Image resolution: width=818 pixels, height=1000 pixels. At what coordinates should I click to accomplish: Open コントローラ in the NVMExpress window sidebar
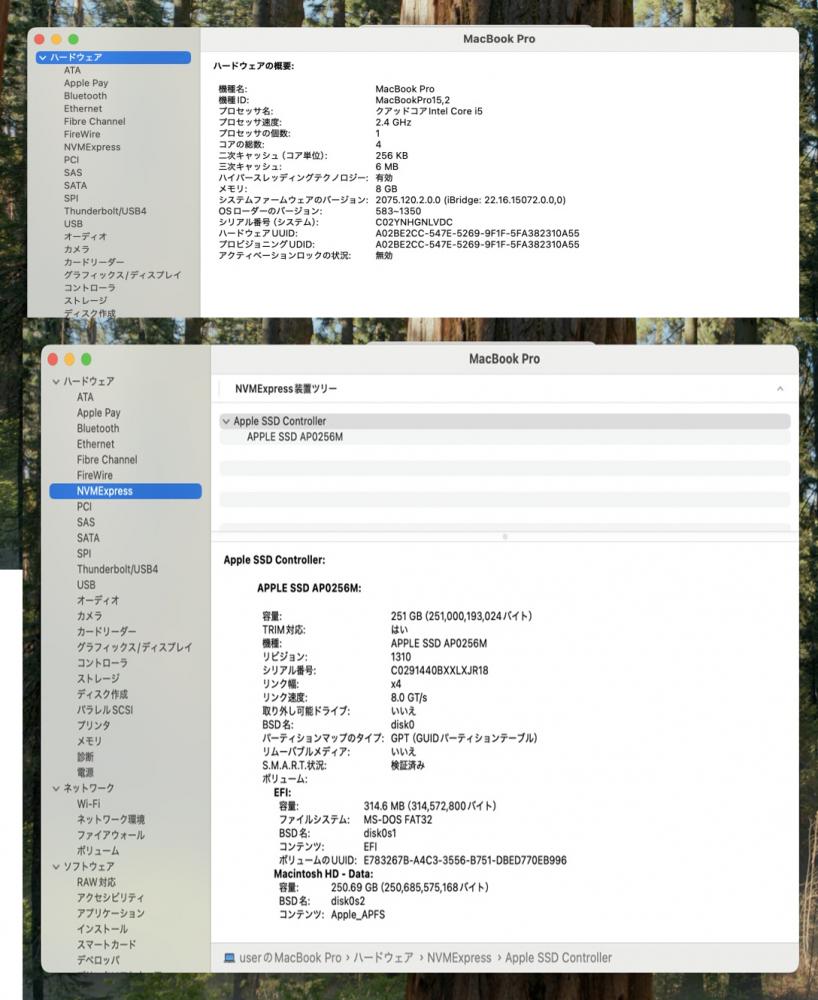point(102,663)
